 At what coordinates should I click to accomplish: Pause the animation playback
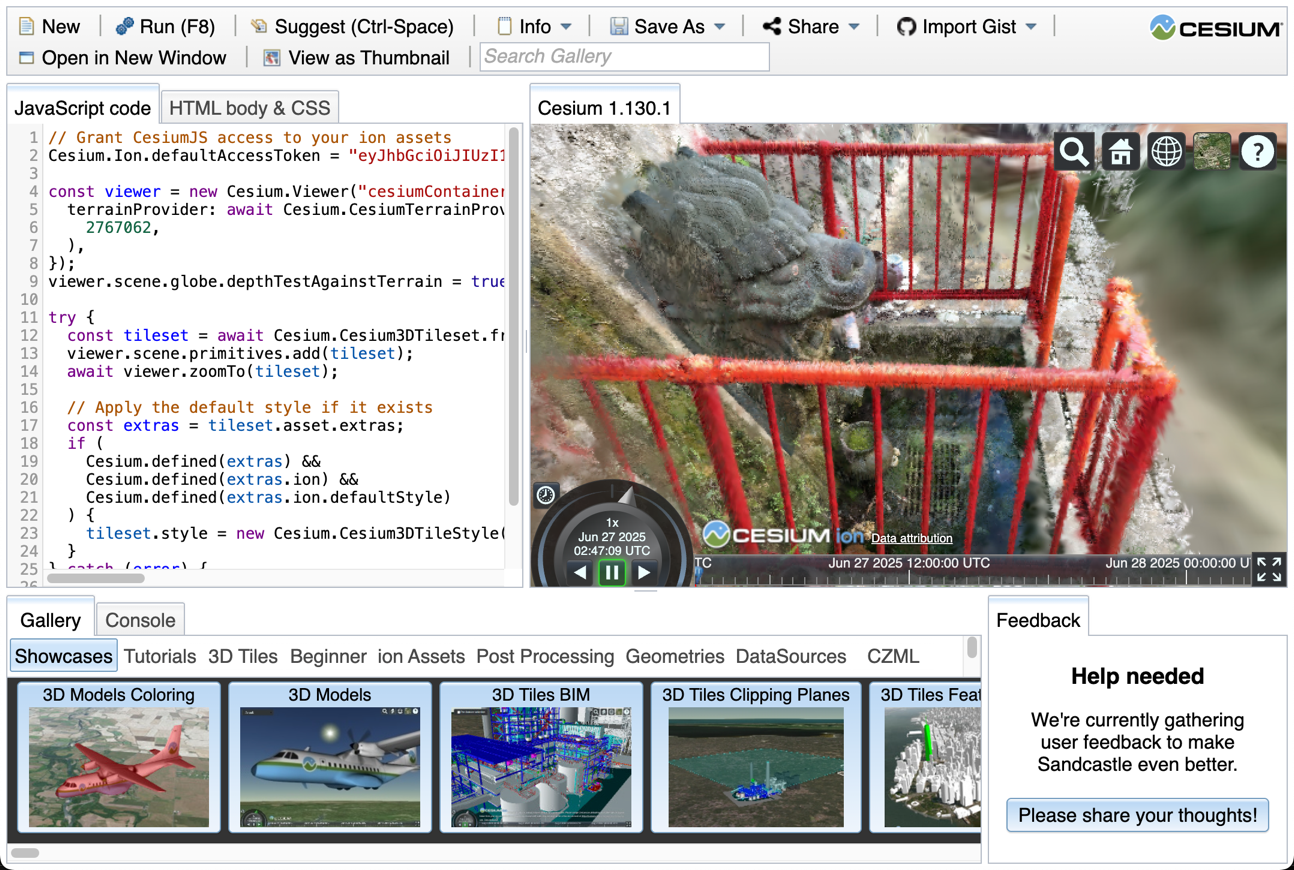tap(614, 572)
